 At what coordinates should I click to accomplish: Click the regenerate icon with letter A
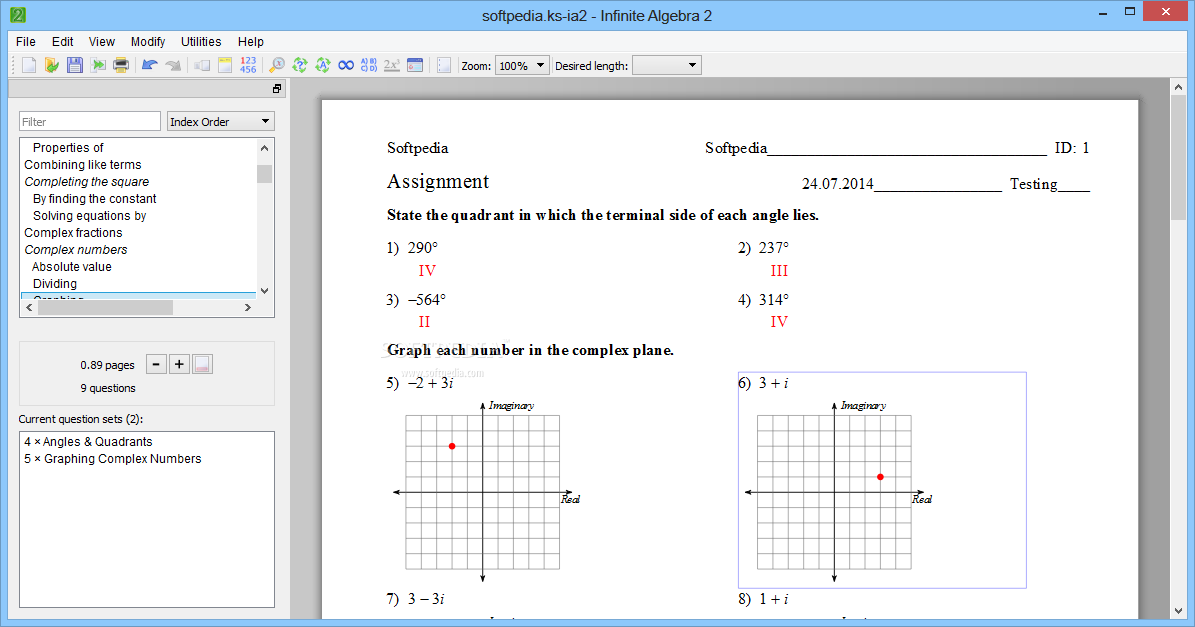coord(323,66)
